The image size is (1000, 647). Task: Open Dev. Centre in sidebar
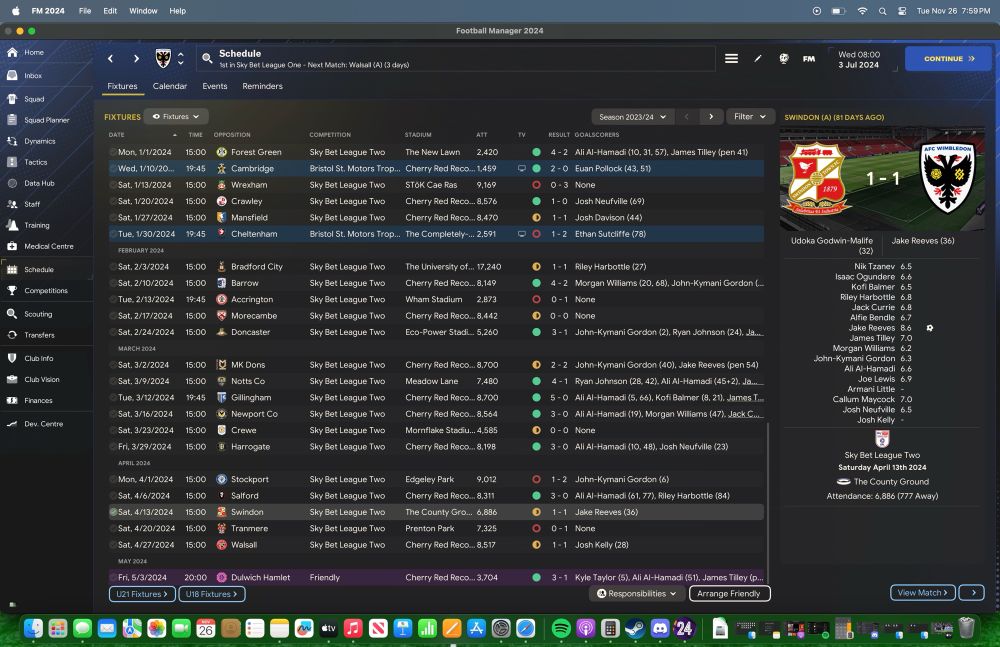pyautogui.click(x=43, y=424)
